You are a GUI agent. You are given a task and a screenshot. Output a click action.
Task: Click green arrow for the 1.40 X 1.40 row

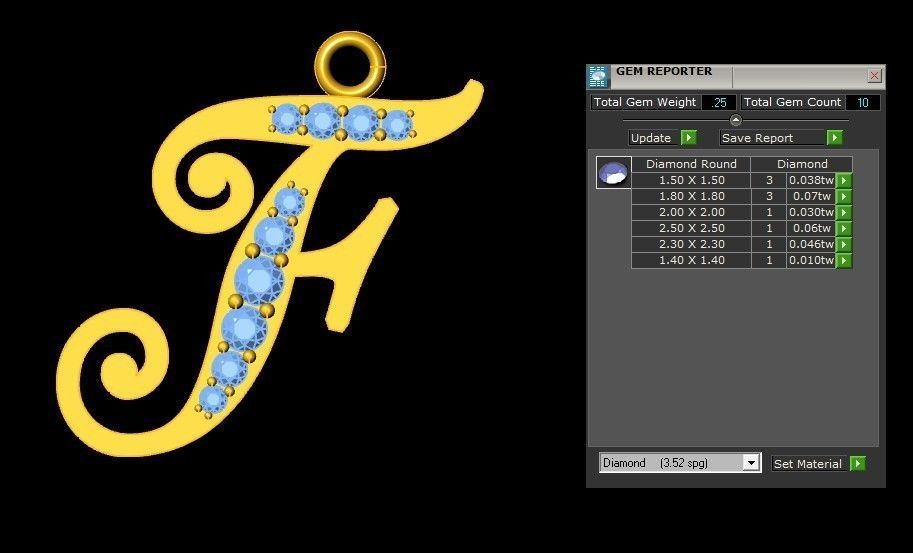click(x=844, y=260)
